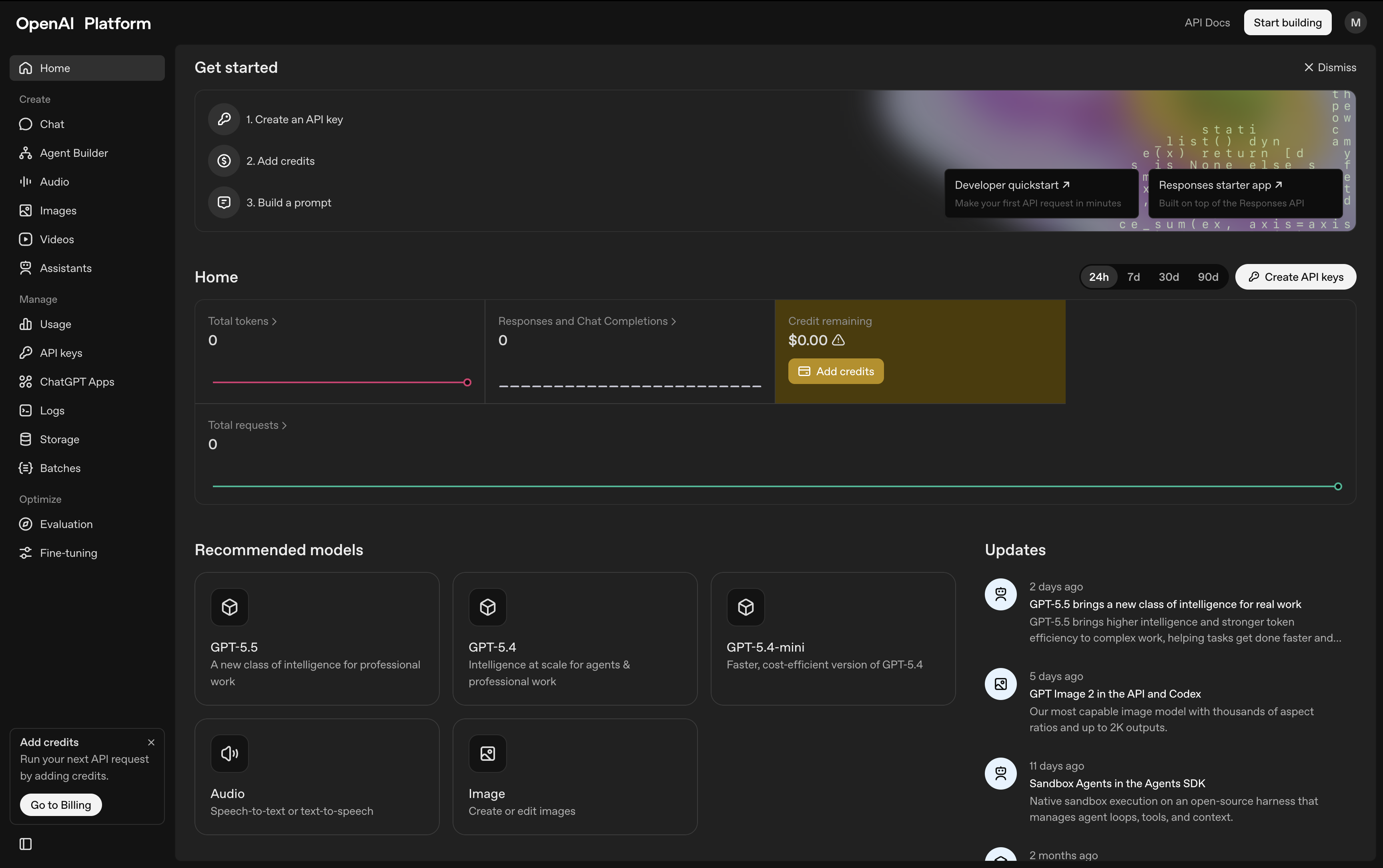
Task: Click the Create API keys button
Action: pos(1296,277)
